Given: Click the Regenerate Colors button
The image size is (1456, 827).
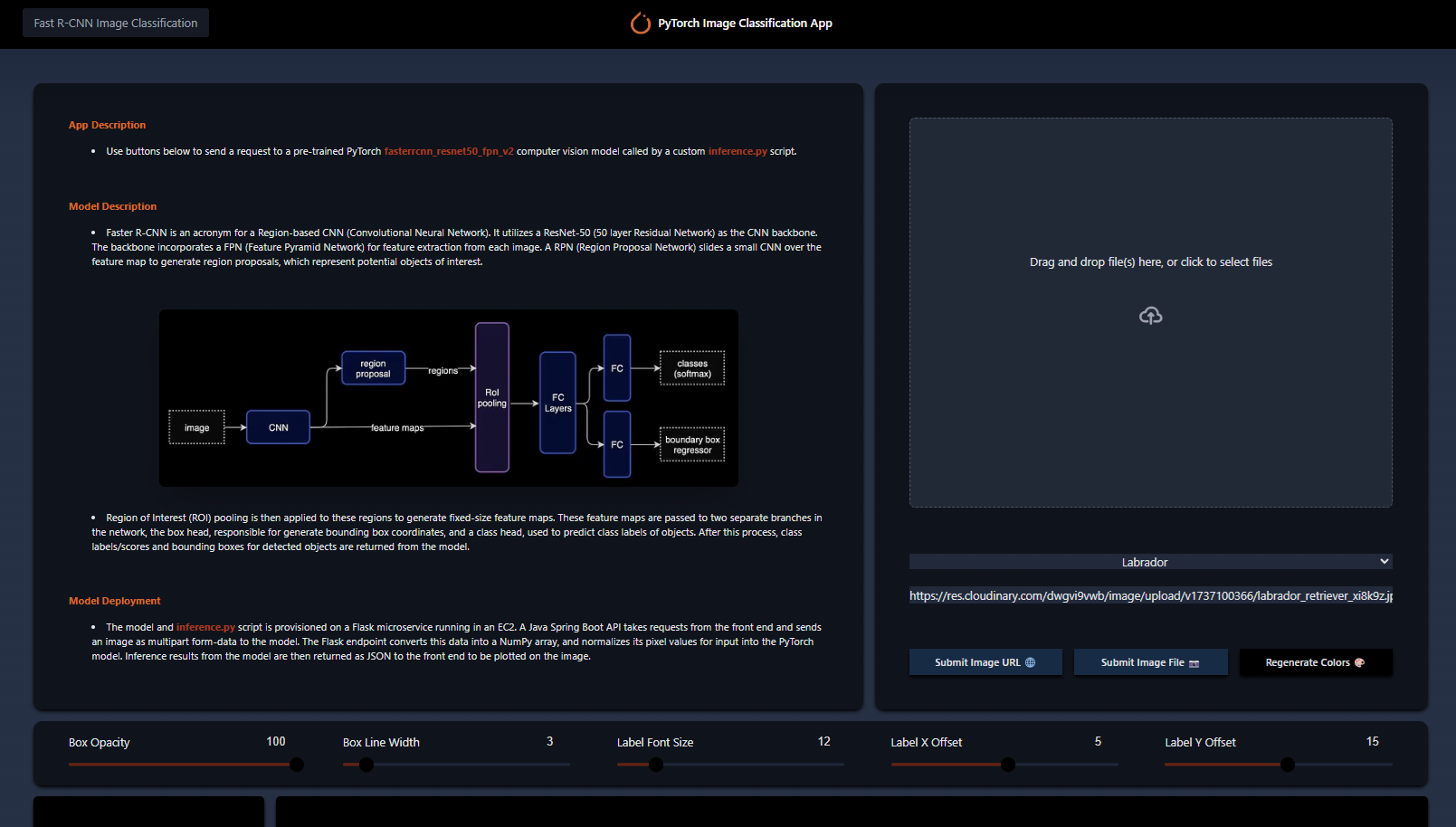Looking at the screenshot, I should 1316,662.
